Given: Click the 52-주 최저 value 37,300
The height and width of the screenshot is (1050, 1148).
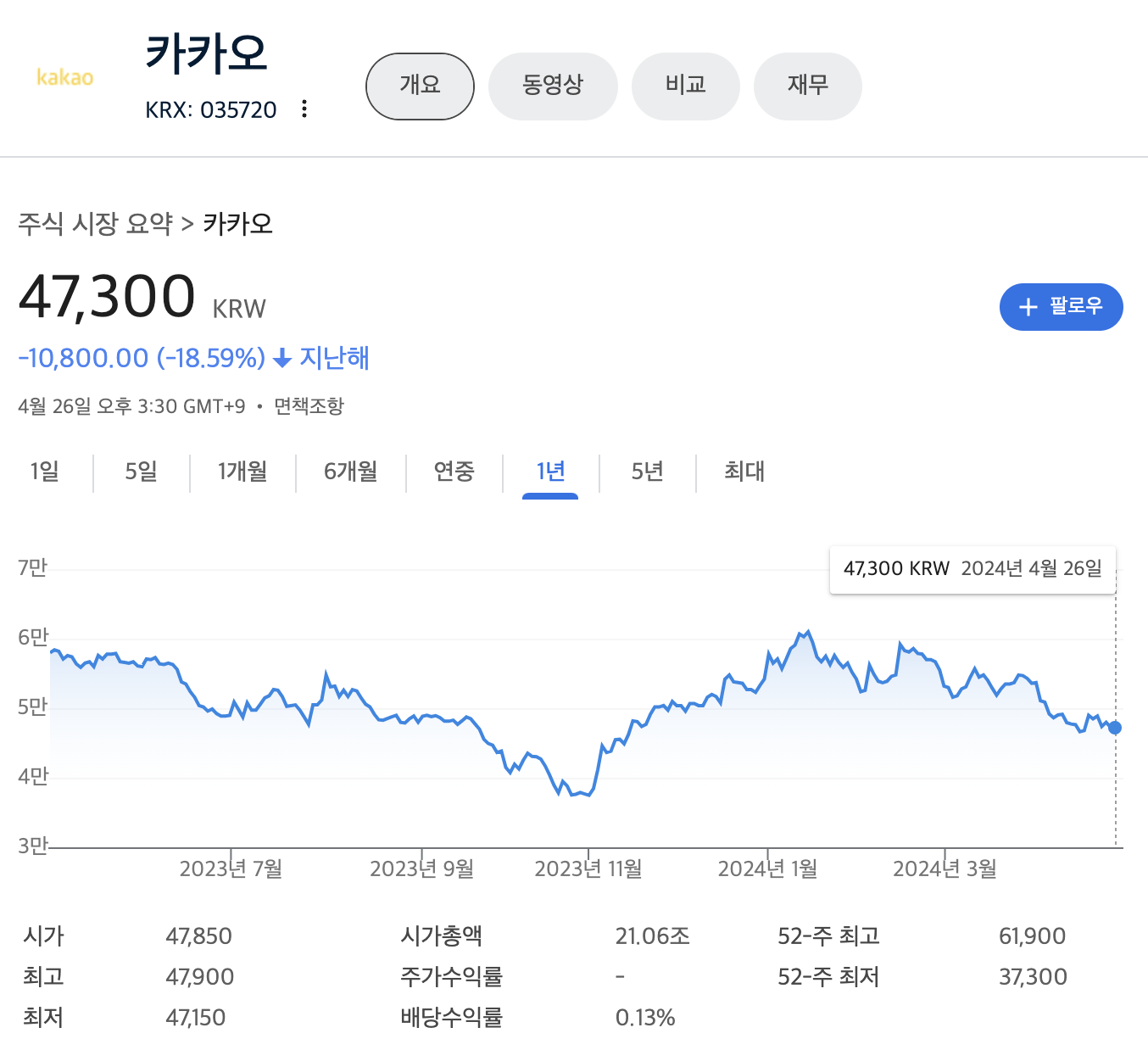Looking at the screenshot, I should (x=1033, y=977).
